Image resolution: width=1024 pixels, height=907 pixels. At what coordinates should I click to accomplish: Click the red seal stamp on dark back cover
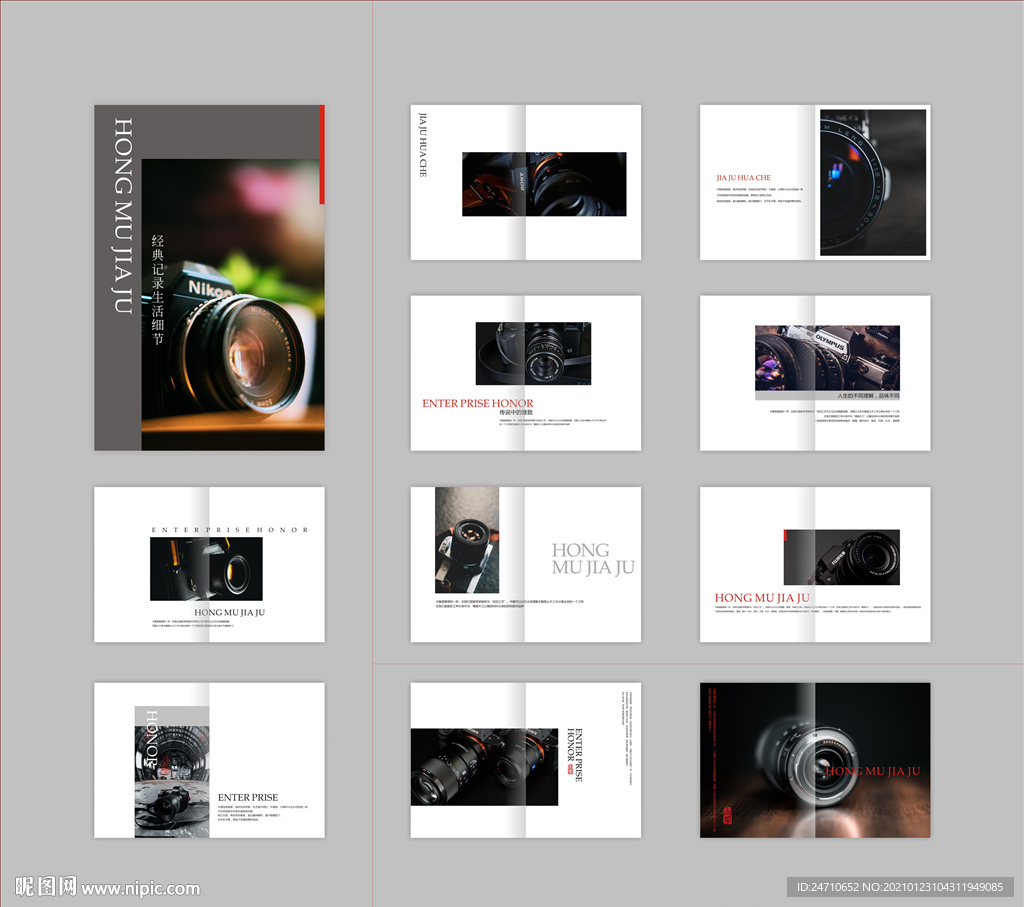tap(727, 813)
